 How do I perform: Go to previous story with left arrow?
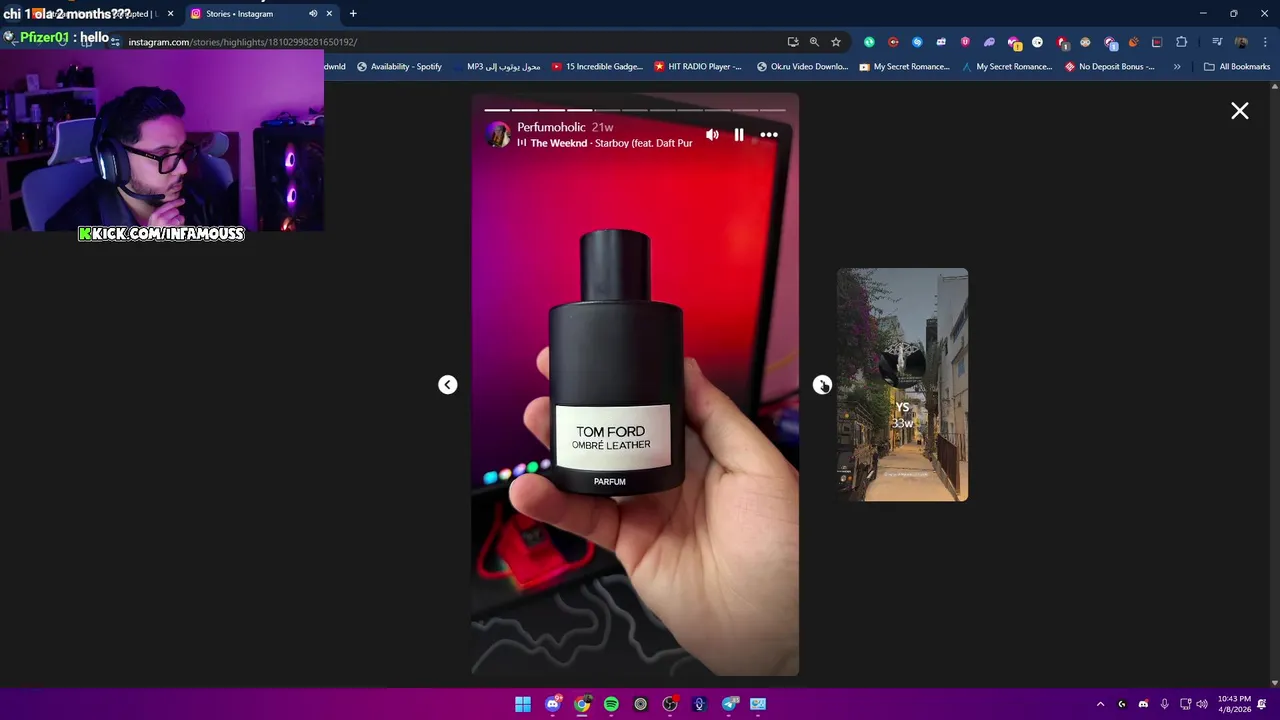[448, 385]
